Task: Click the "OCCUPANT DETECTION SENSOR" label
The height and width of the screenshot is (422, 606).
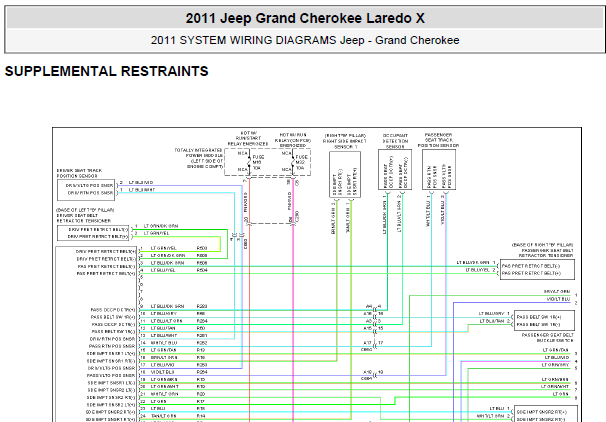Action: click(x=395, y=141)
